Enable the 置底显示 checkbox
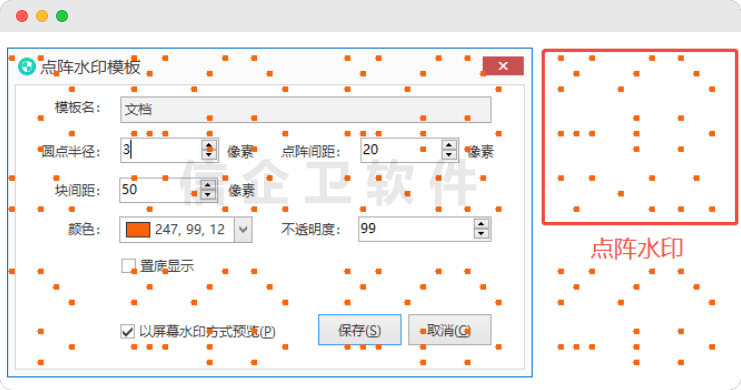This screenshot has height=390, width=741. coord(128,266)
